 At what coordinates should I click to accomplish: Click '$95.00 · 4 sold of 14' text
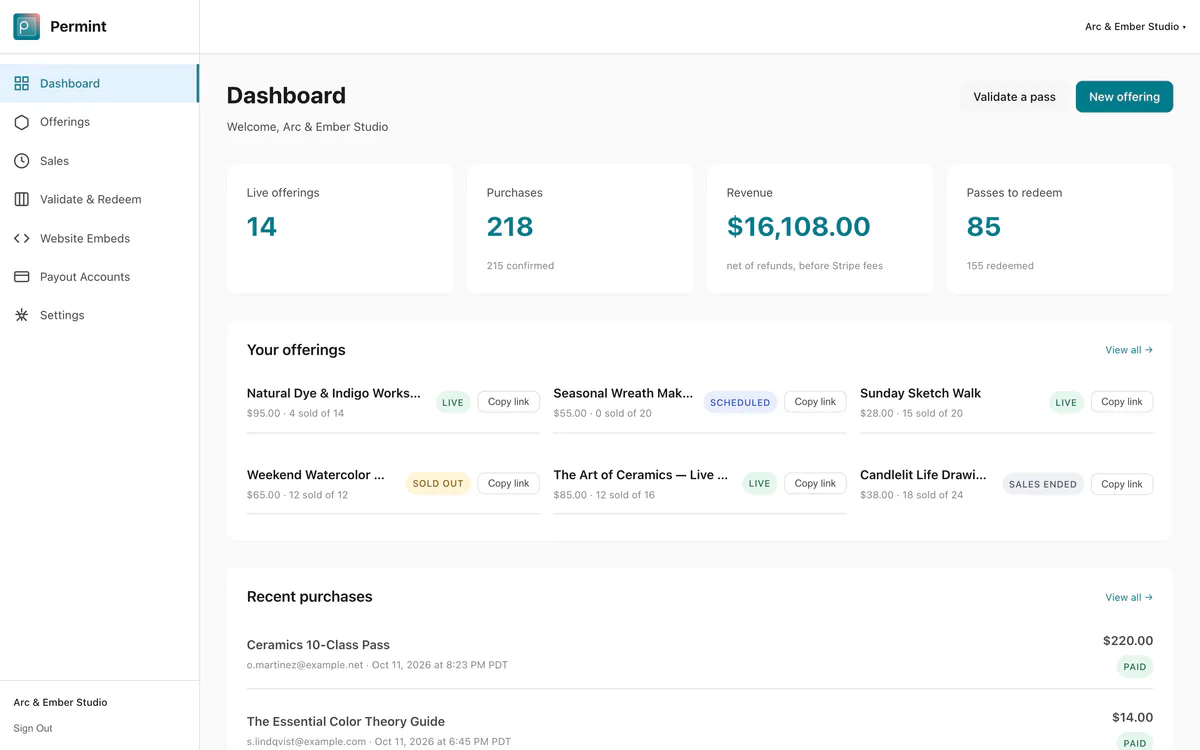click(x=295, y=413)
